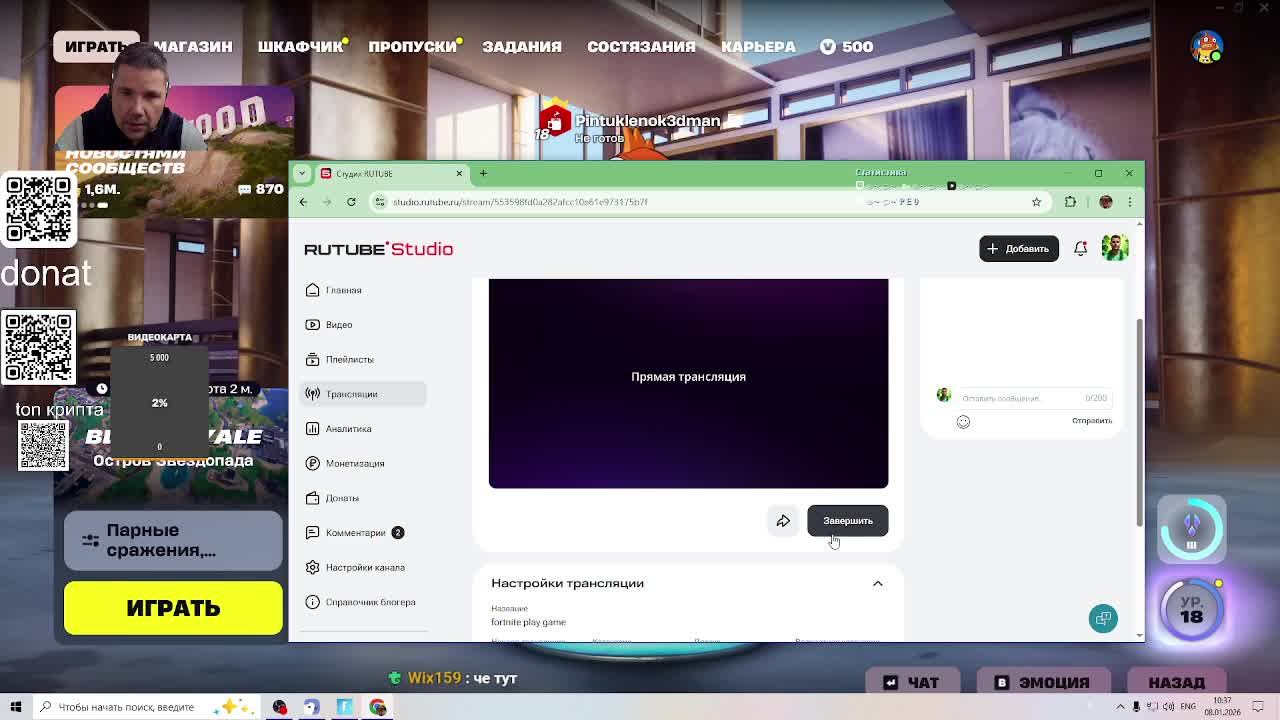Open the Chrome profile avatar

tap(1106, 202)
